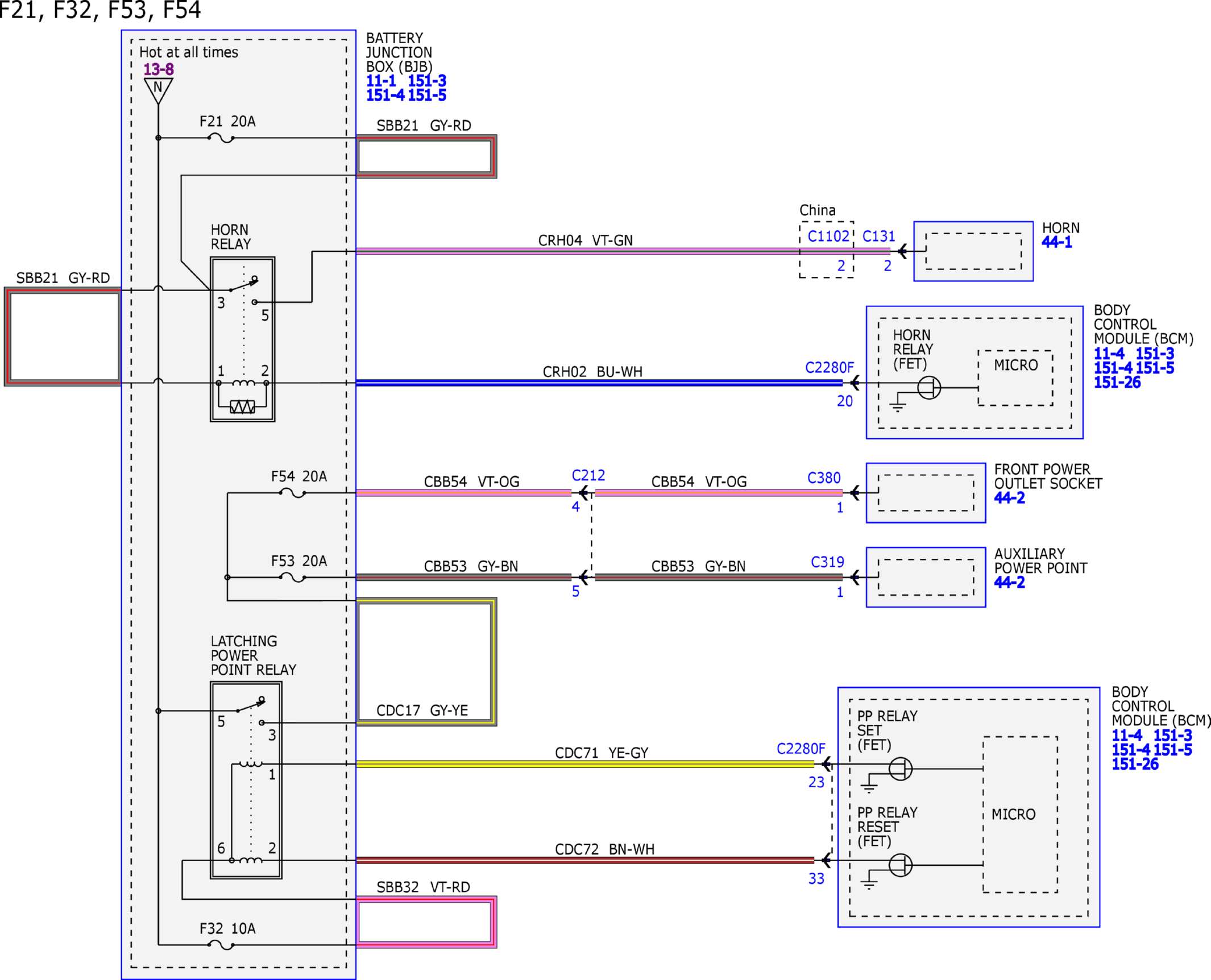The width and height of the screenshot is (1211, 980).
Task: Open the 44-2 link under Auxiliary Power Point
Action: tap(1010, 583)
